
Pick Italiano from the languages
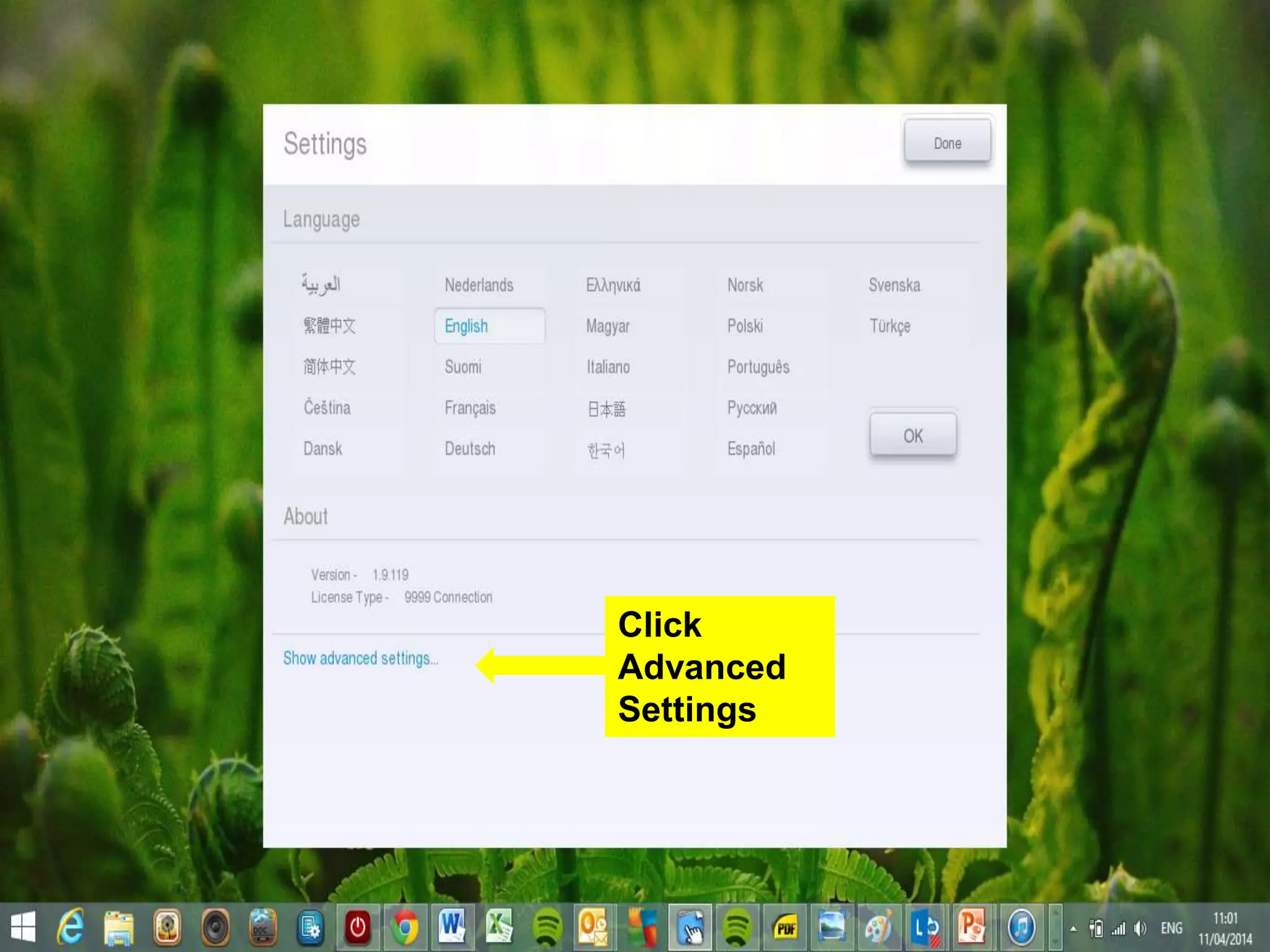pos(608,367)
